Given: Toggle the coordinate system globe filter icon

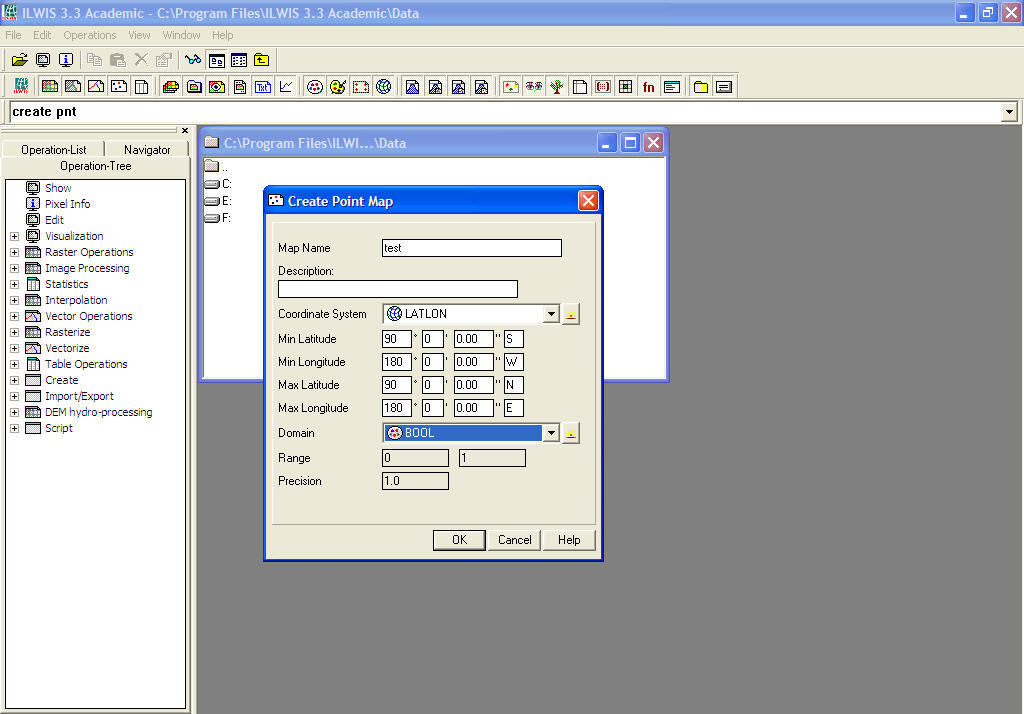Looking at the screenshot, I should (x=384, y=86).
